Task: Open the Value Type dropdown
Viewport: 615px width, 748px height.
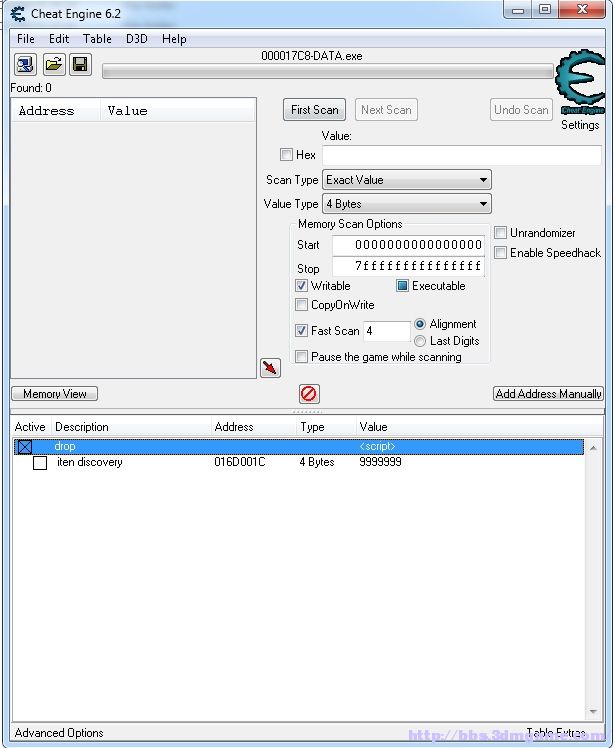Action: 407,204
